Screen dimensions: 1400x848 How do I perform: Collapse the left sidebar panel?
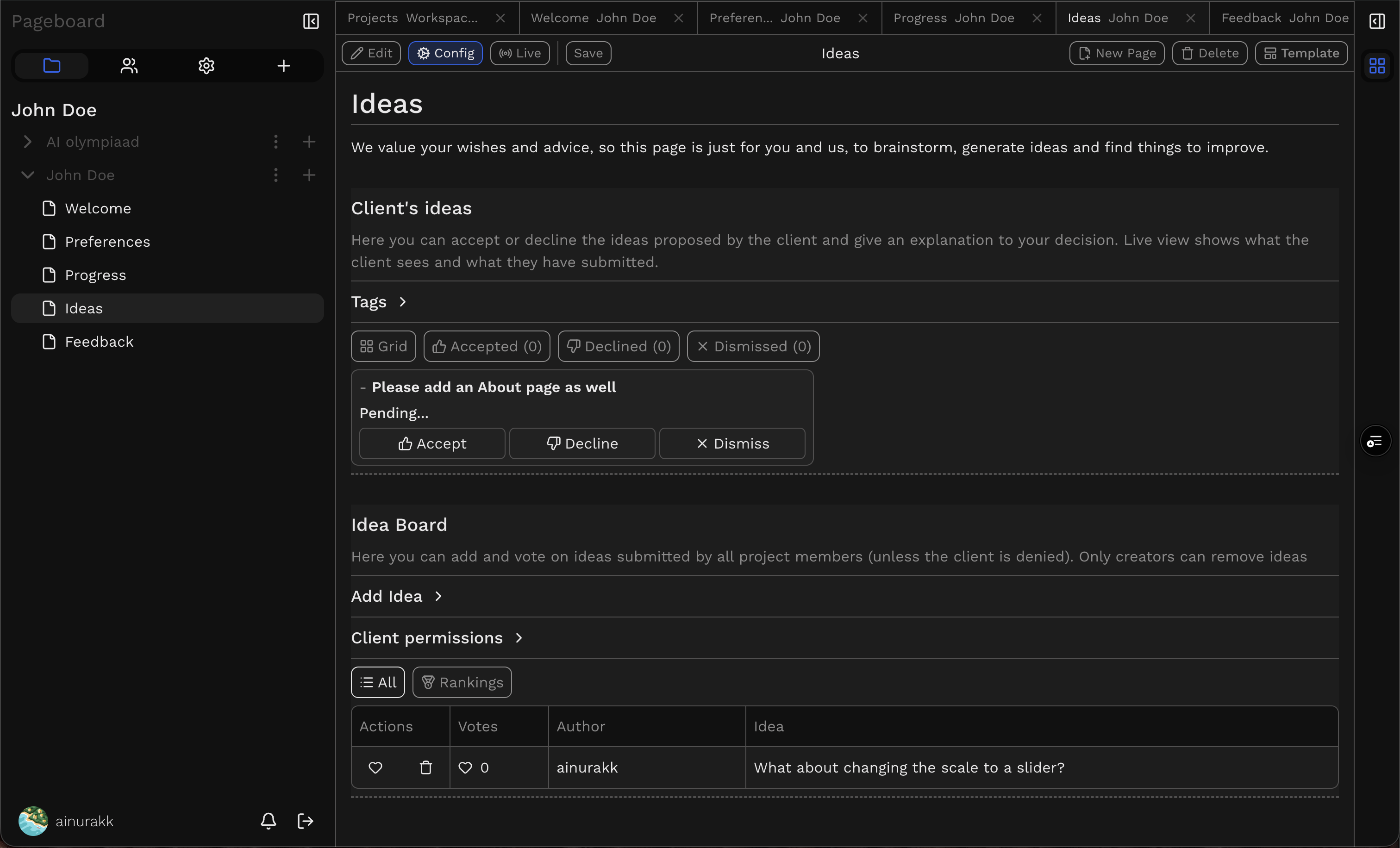coord(311,21)
